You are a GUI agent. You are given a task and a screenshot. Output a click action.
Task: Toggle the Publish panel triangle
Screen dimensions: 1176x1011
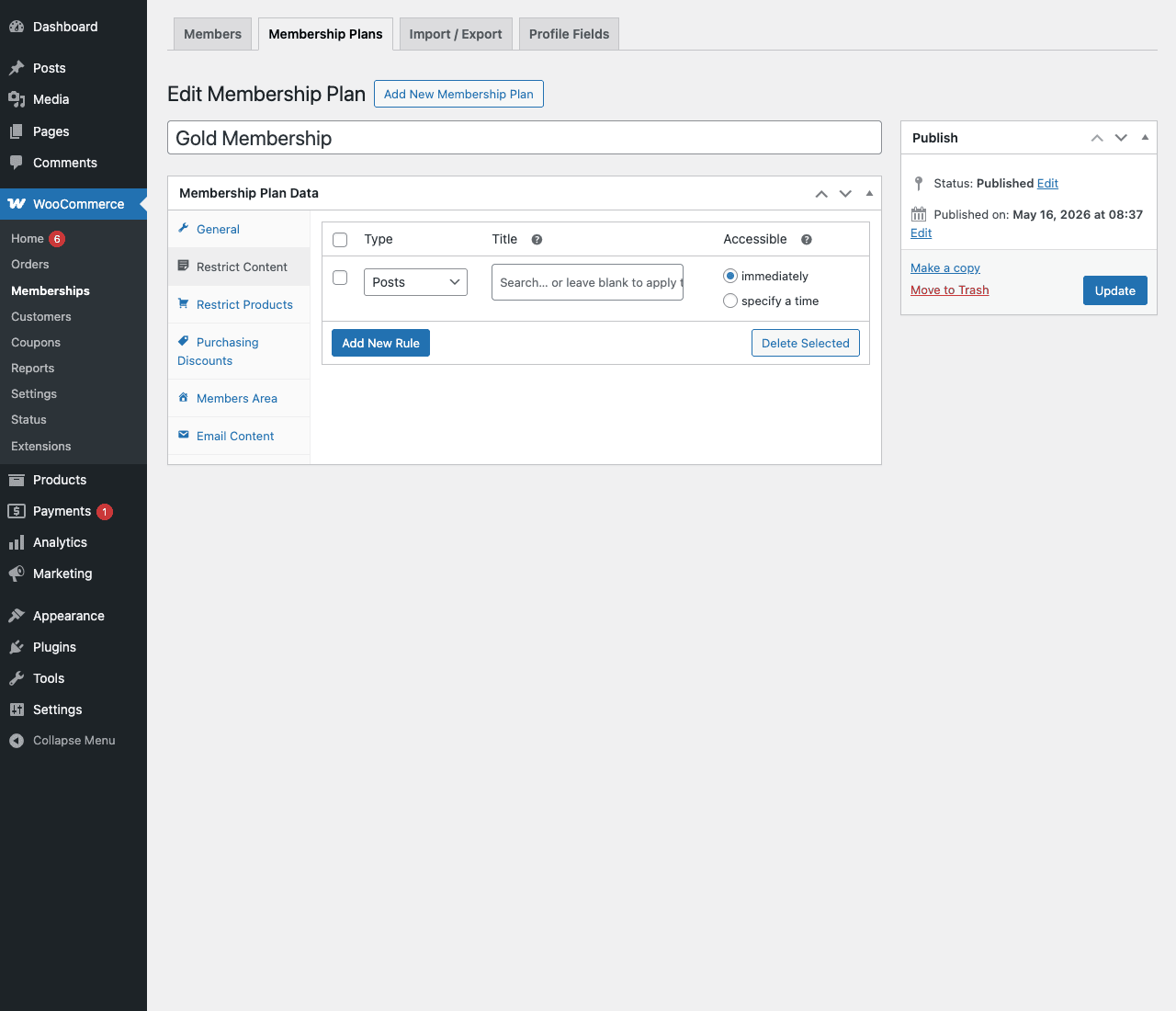pos(1145,138)
